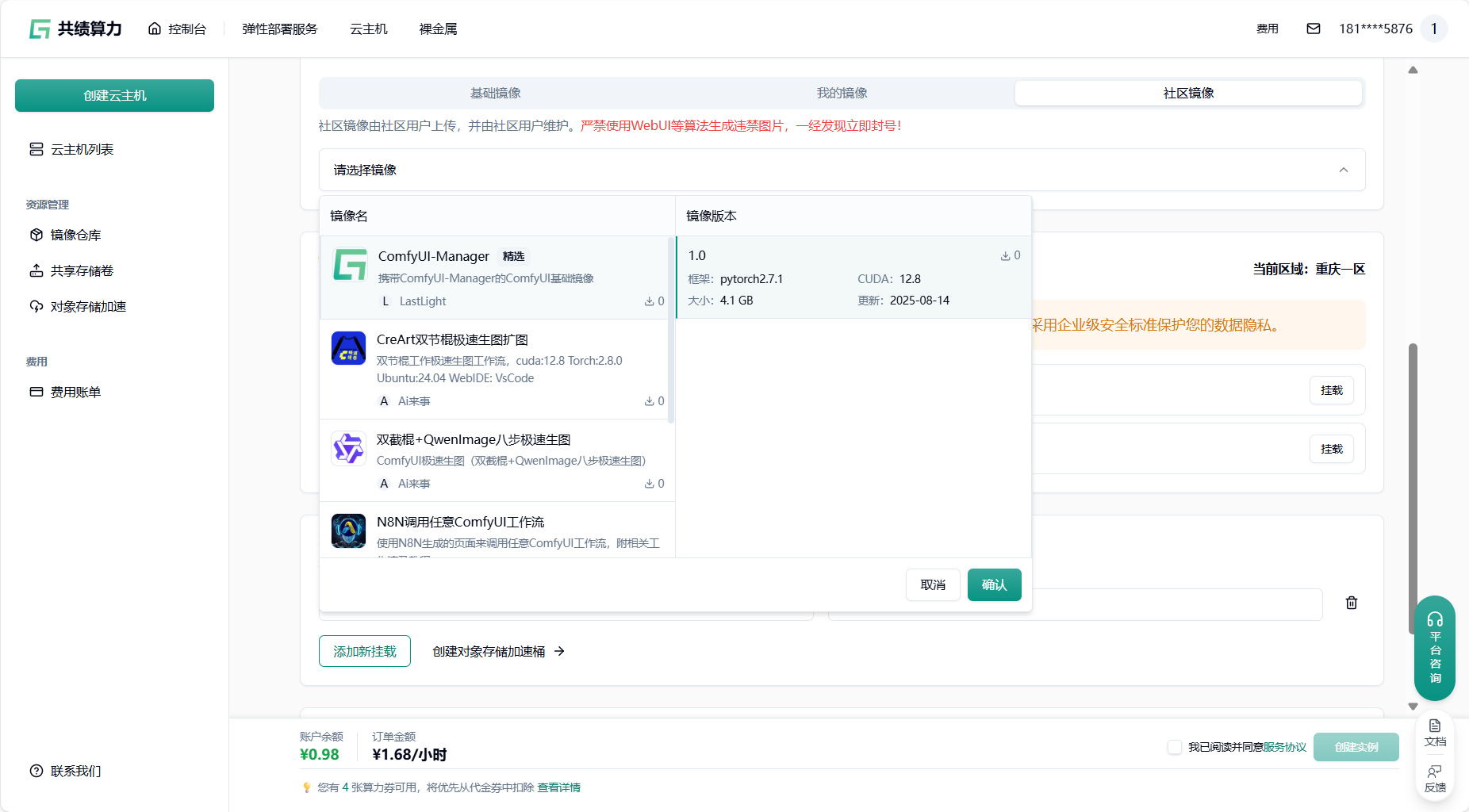The height and width of the screenshot is (812, 1469).
Task: Click the user avatar circle showing 1
Action: point(1434,29)
